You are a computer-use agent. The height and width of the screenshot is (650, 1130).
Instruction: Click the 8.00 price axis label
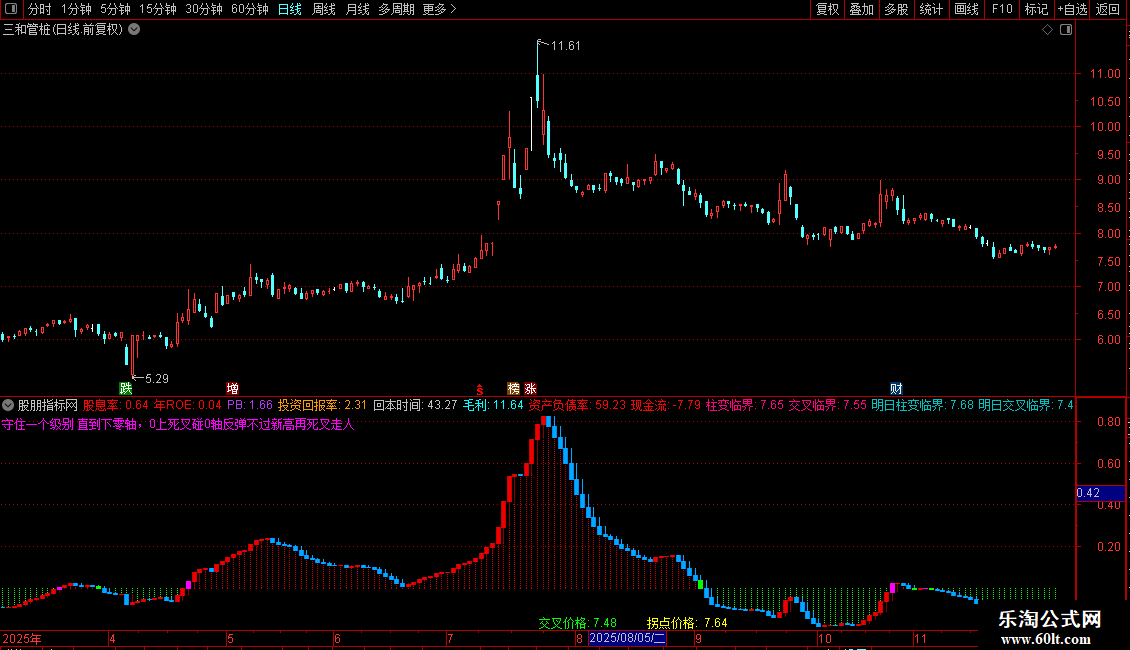point(1108,233)
